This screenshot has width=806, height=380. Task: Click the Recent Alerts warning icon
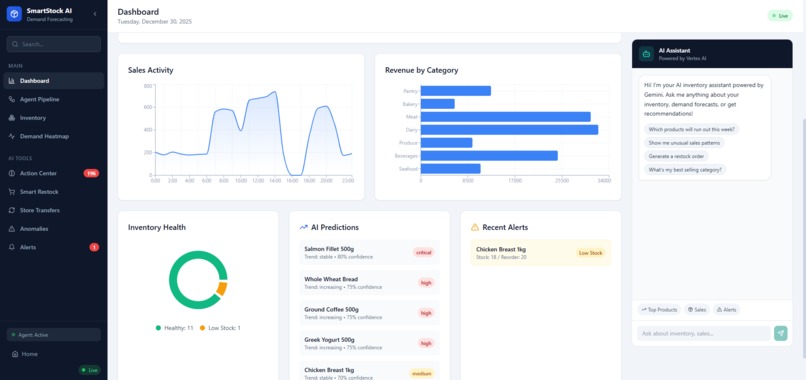click(474, 227)
